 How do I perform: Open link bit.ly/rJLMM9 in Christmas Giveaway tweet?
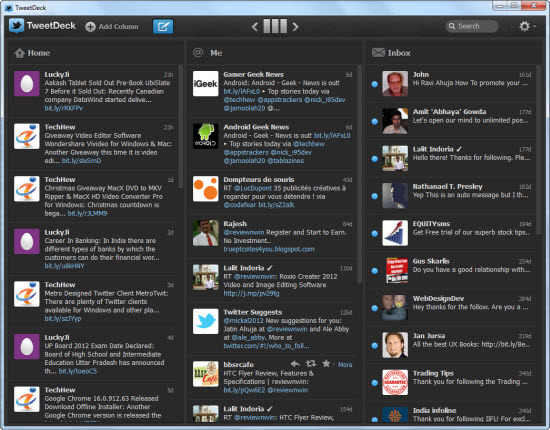coord(87,213)
